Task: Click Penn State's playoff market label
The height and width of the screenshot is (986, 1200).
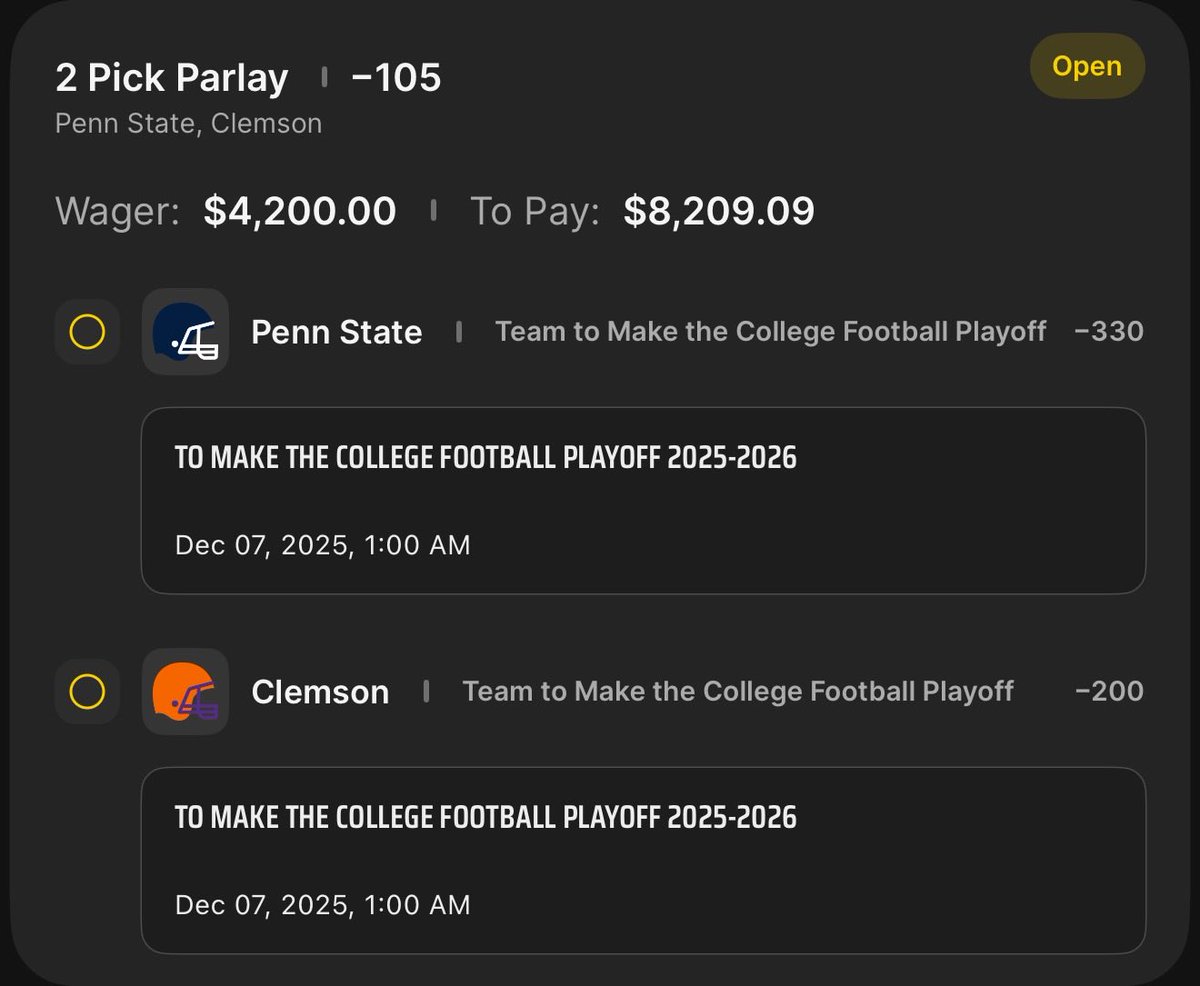Action: (x=770, y=332)
